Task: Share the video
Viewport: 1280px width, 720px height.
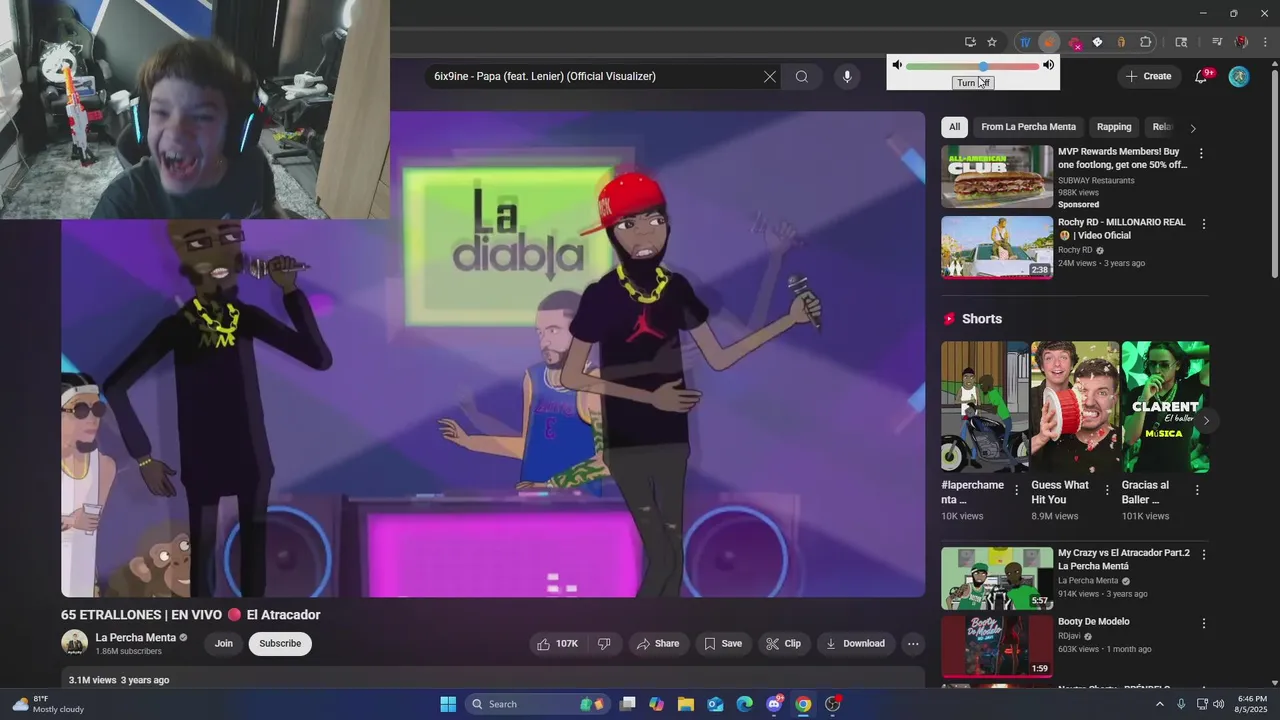Action: click(x=658, y=644)
